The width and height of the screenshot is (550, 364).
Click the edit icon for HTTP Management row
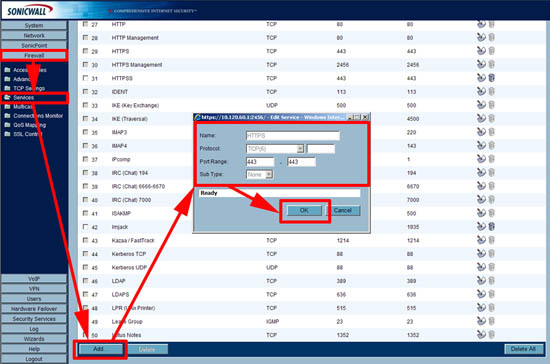[x=481, y=37]
